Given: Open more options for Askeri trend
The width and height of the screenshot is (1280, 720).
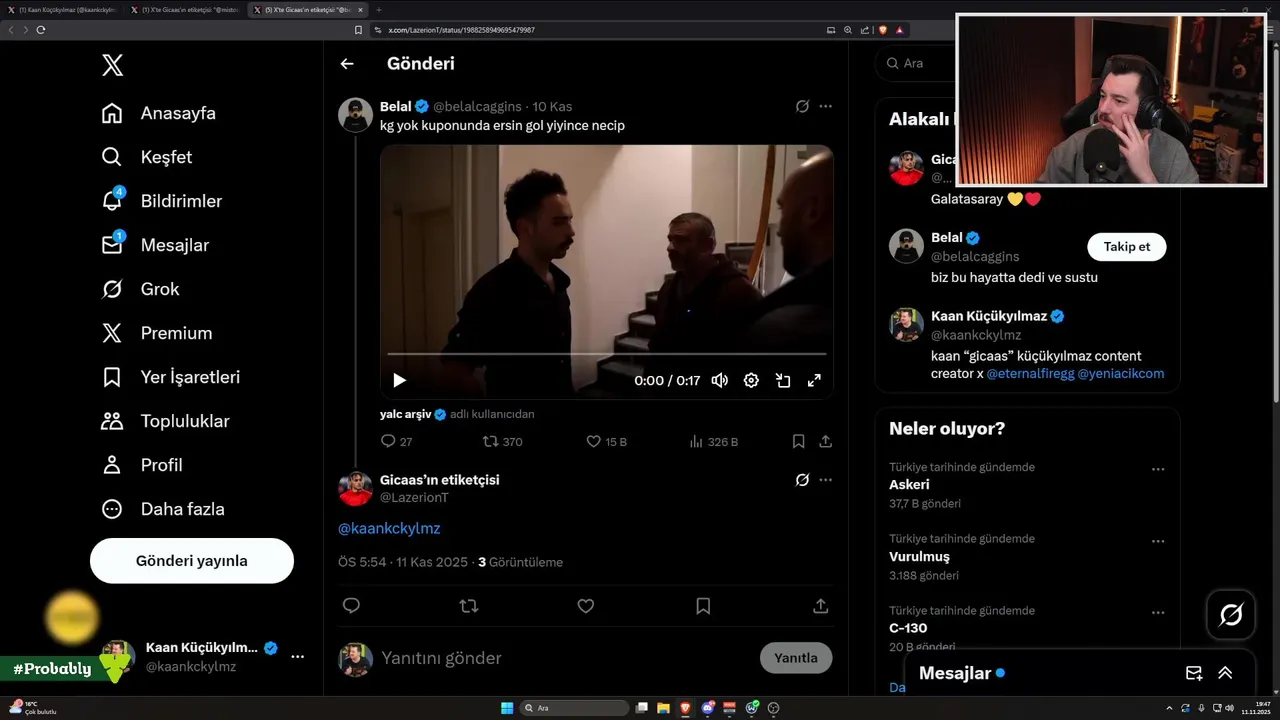Looking at the screenshot, I should (1158, 469).
